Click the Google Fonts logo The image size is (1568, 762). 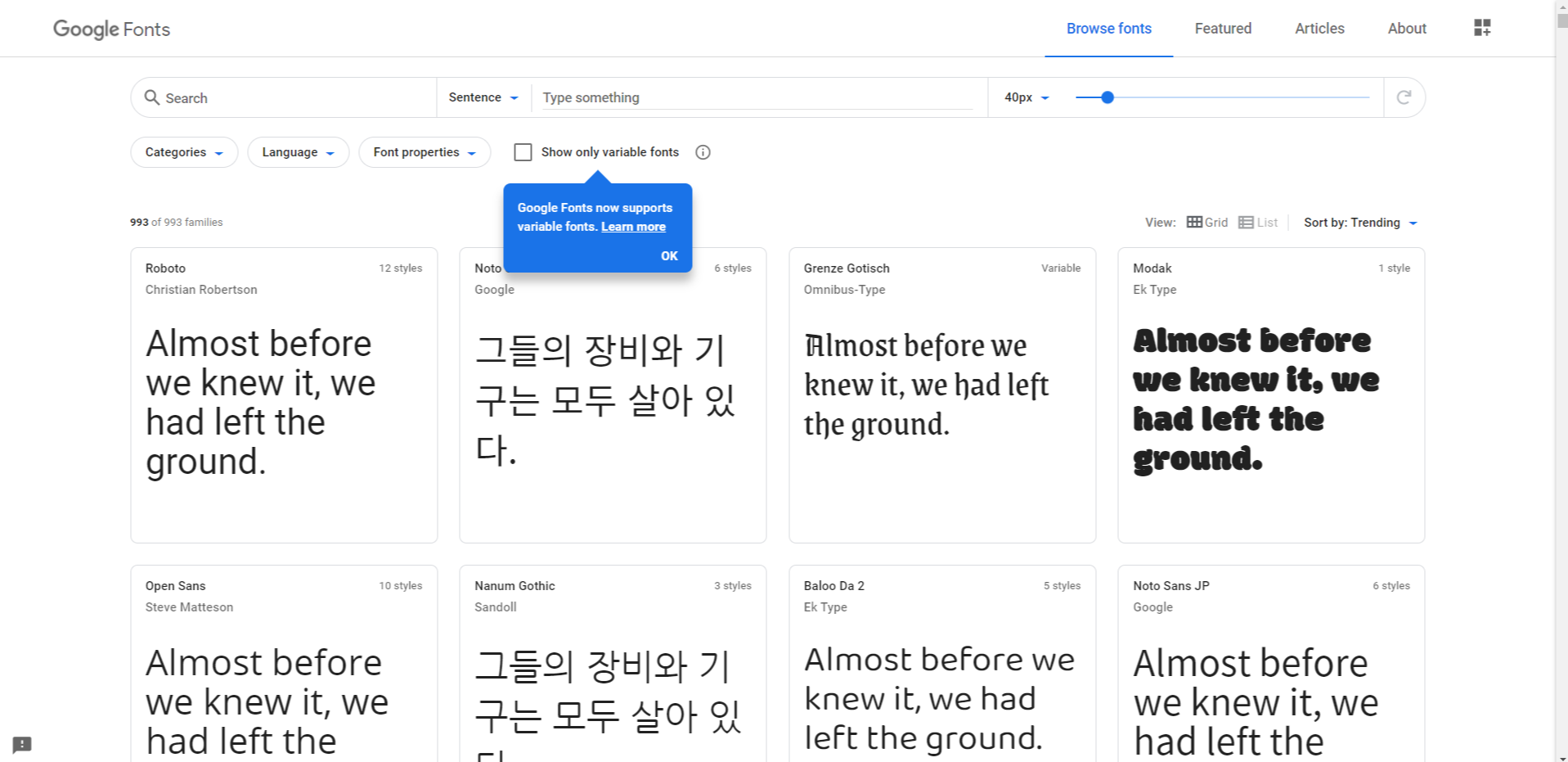111,29
